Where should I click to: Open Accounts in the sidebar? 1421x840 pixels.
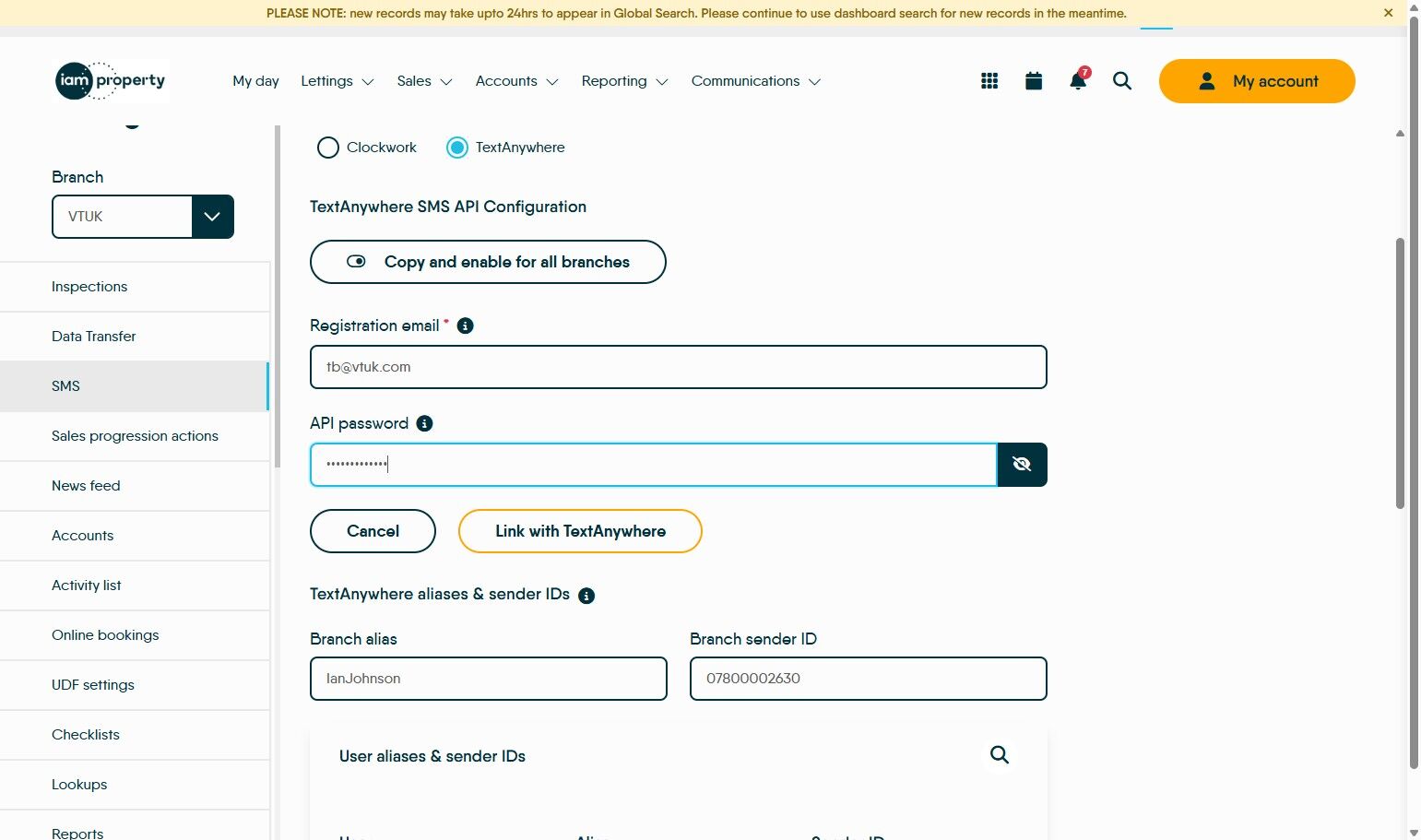point(135,536)
